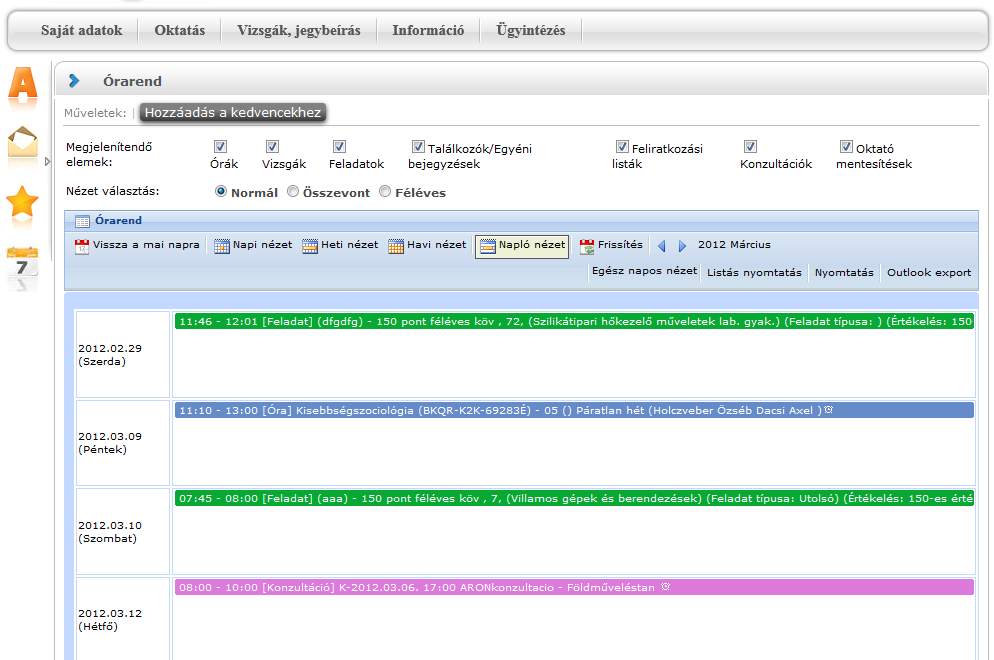This screenshot has height=660, width=994.
Task: Go to next month with right arrow
Action: 682,246
